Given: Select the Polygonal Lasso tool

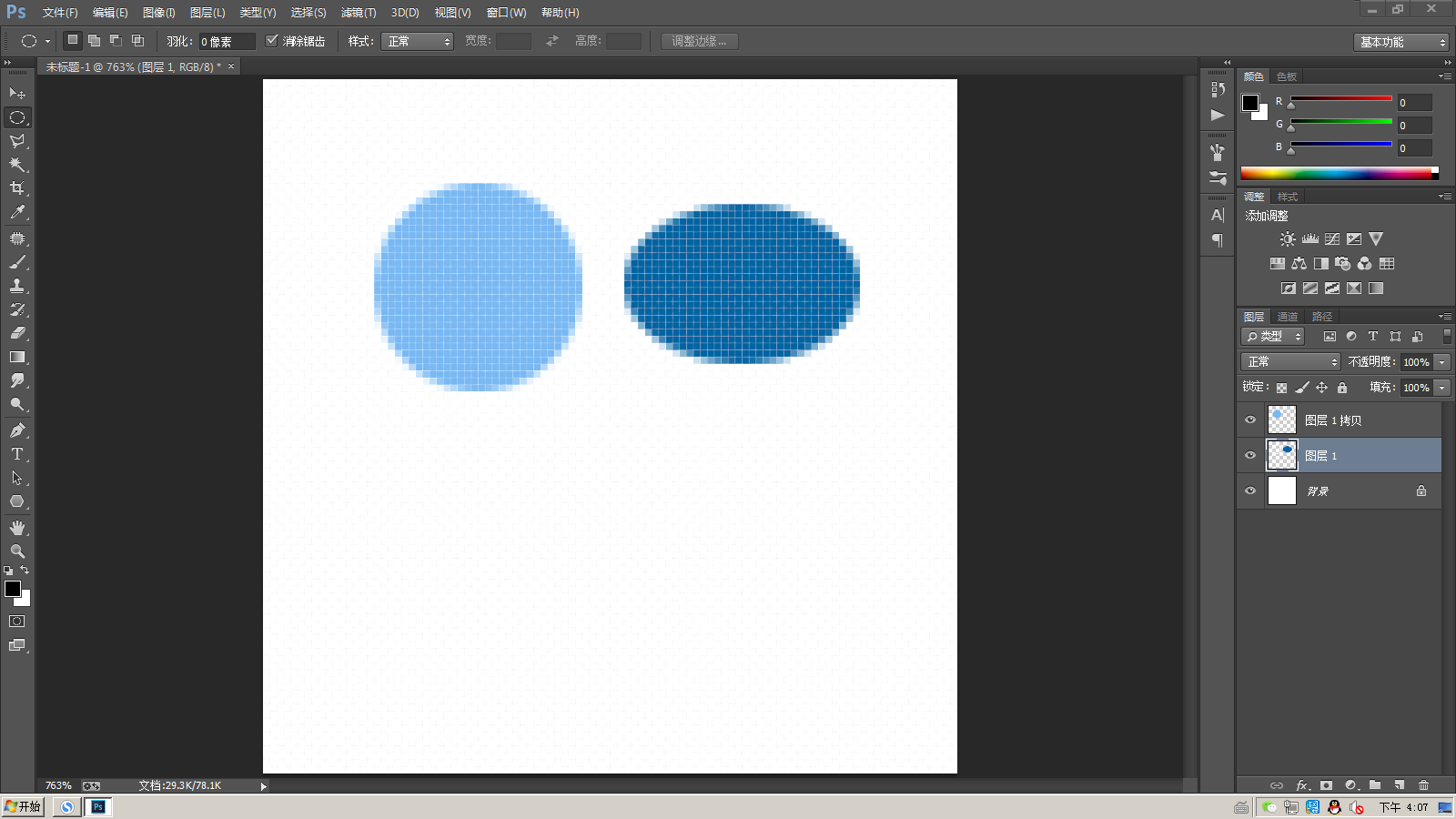Looking at the screenshot, I should (x=17, y=141).
